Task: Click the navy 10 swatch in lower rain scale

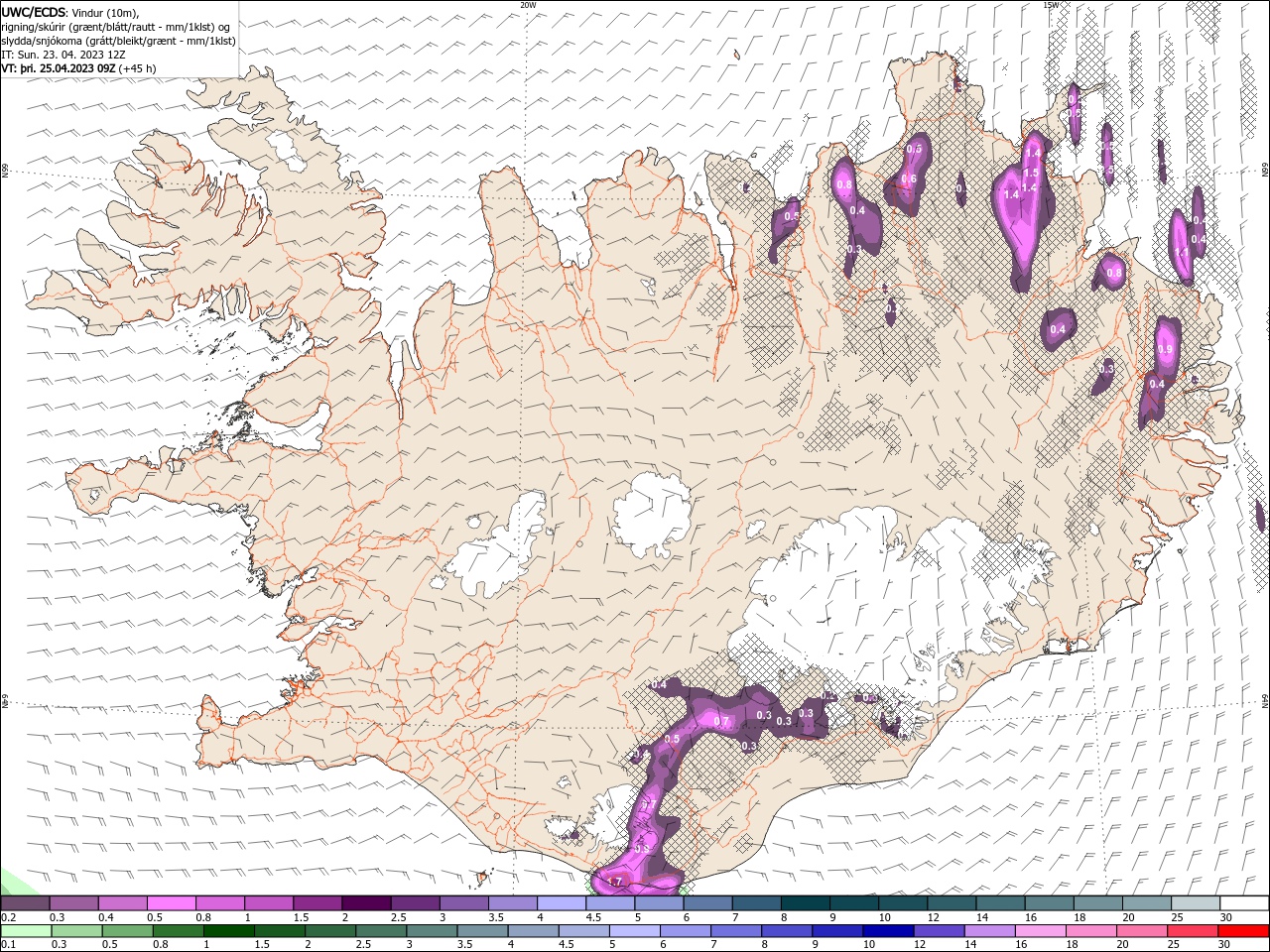Action: [x=888, y=931]
